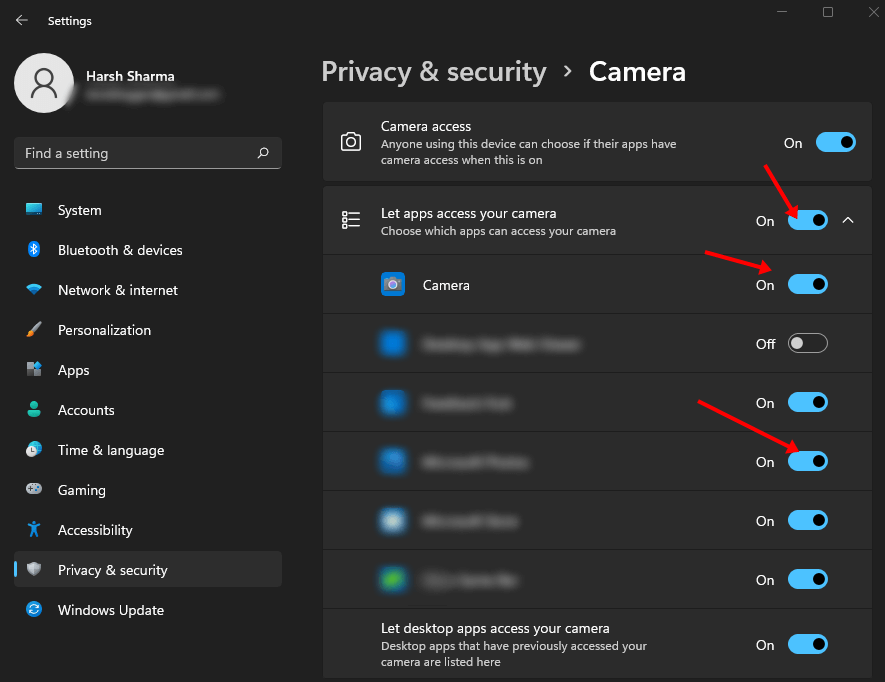
Task: Open the Accounts settings page
Action: tap(86, 410)
